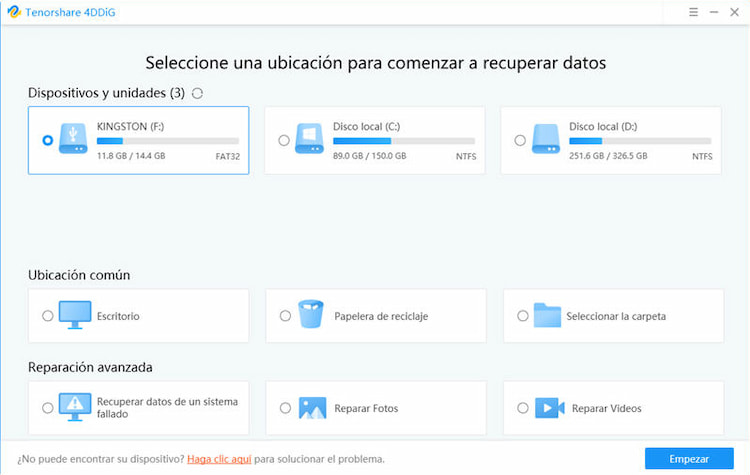Click the 'Papelera de reciclaje' label
The width and height of the screenshot is (750, 475).
pos(381,316)
